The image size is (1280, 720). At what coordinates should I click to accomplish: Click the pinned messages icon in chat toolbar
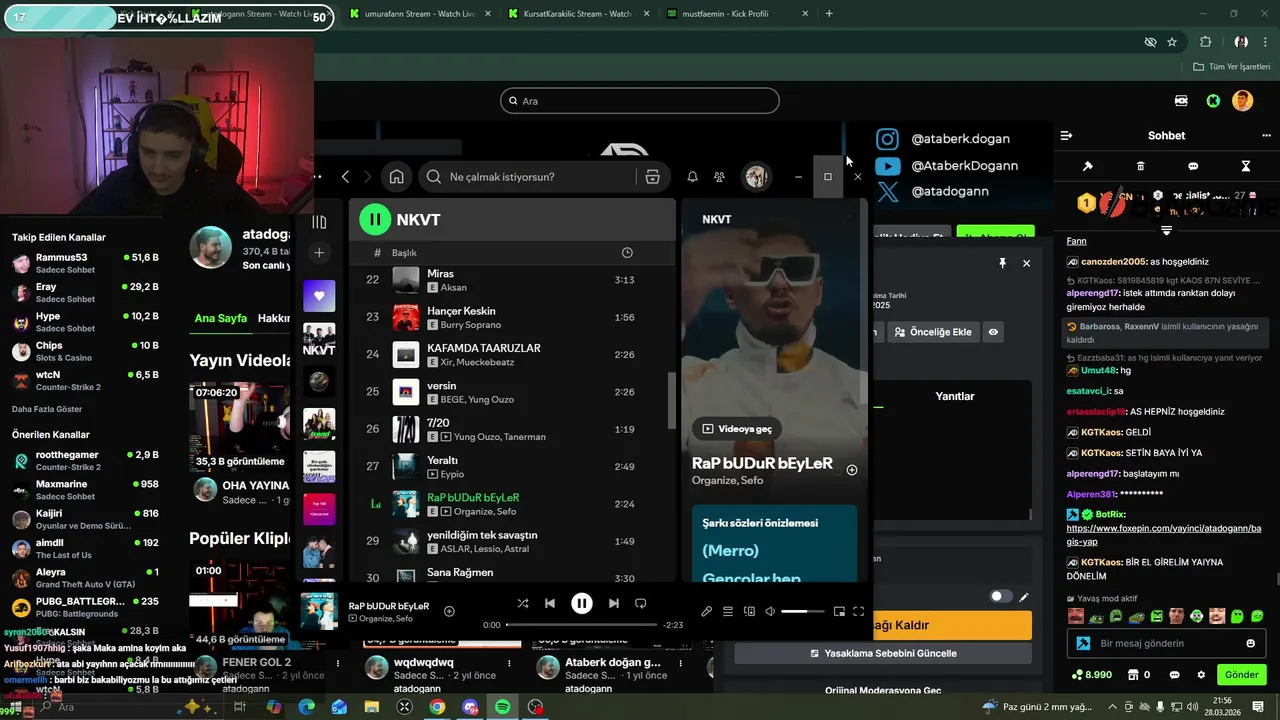pos(1088,166)
